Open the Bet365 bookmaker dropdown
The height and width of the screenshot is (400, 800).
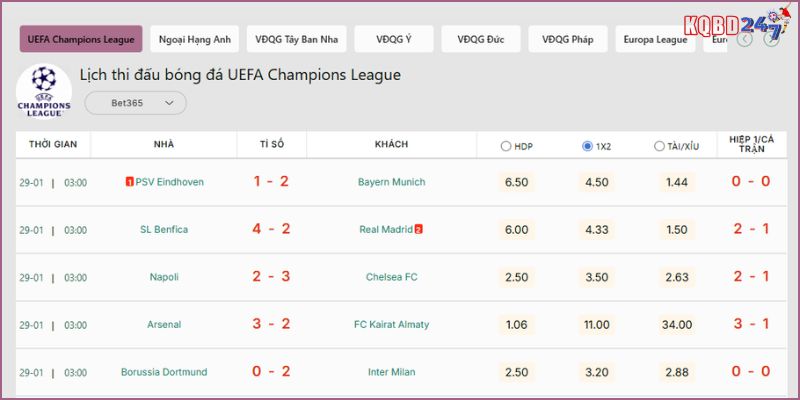135,102
